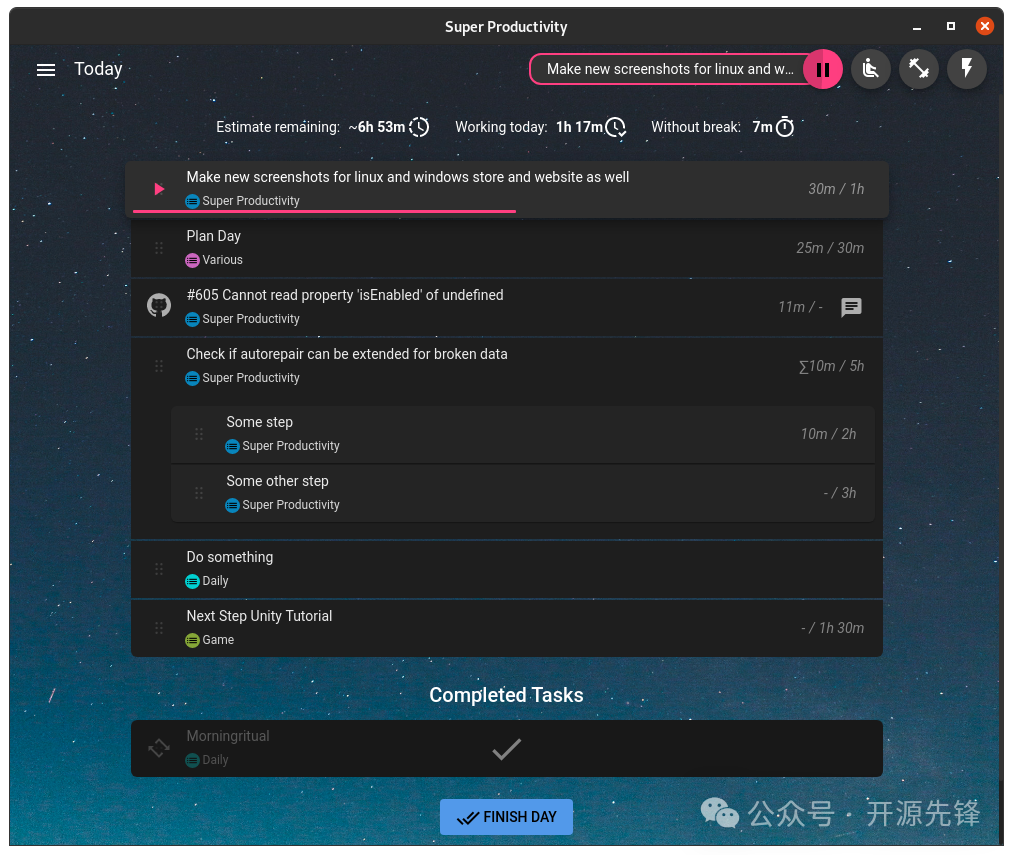Click the Estimate remaining clock icon
1013x855 pixels.
(x=419, y=127)
